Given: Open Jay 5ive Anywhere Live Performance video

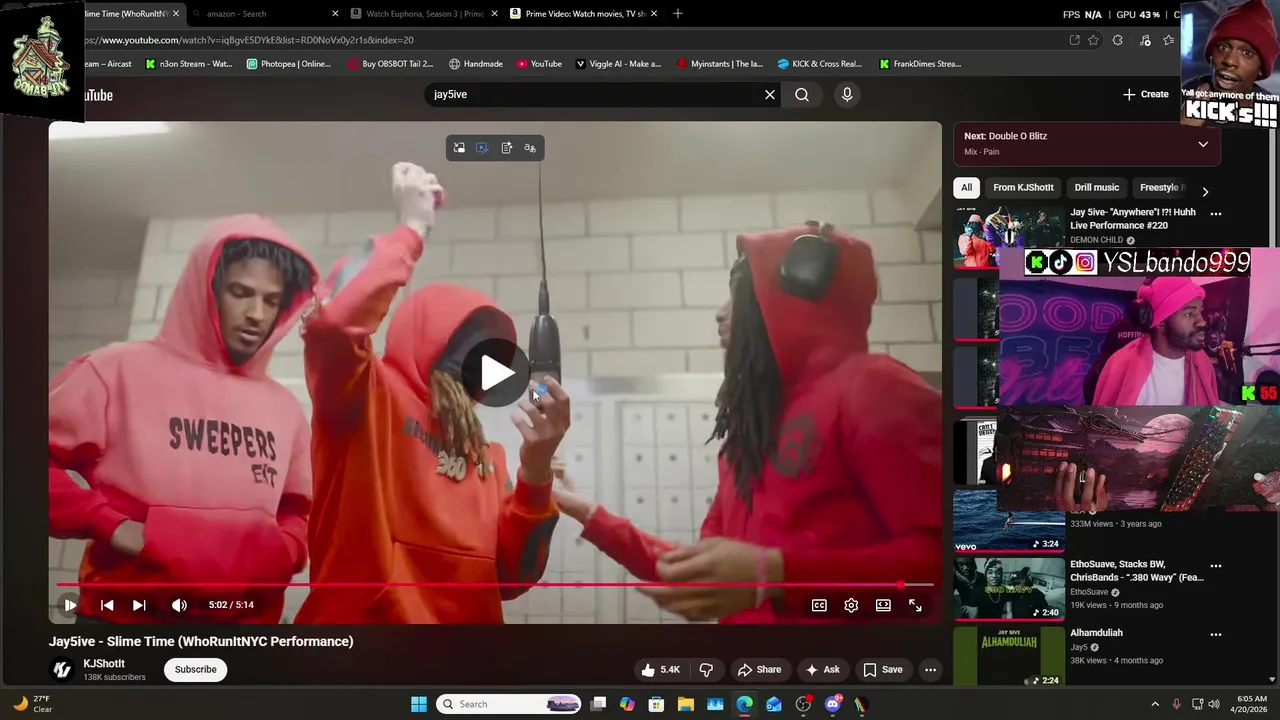Looking at the screenshot, I should tap(1133, 219).
